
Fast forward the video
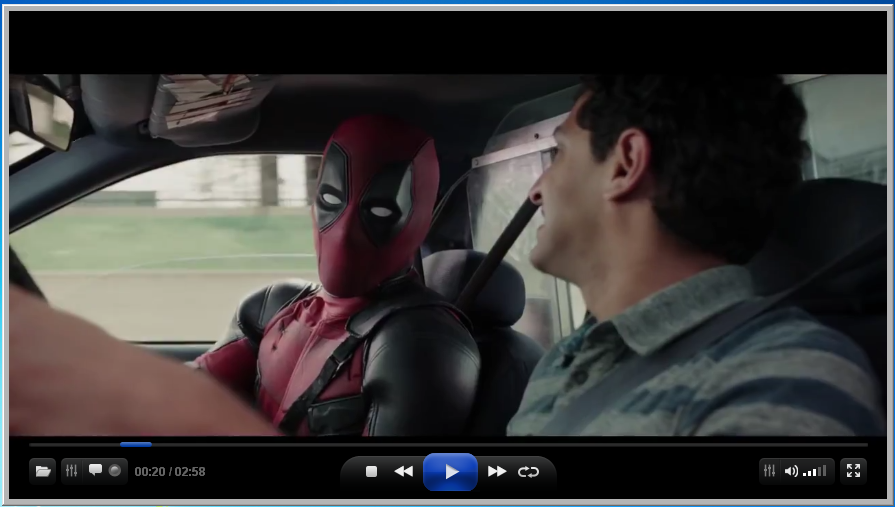point(497,472)
